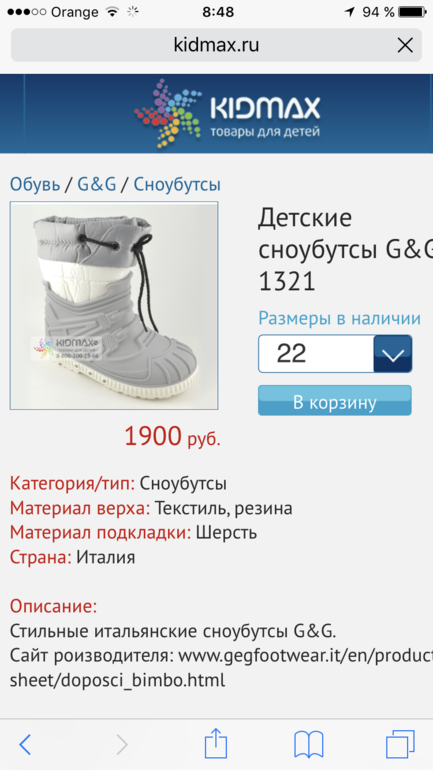Open the size selector showing 22

click(x=335, y=354)
